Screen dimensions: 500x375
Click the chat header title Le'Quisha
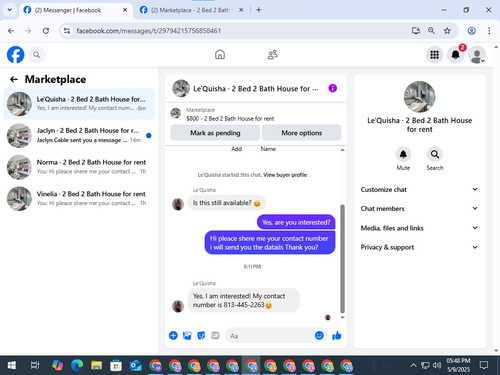coord(255,89)
